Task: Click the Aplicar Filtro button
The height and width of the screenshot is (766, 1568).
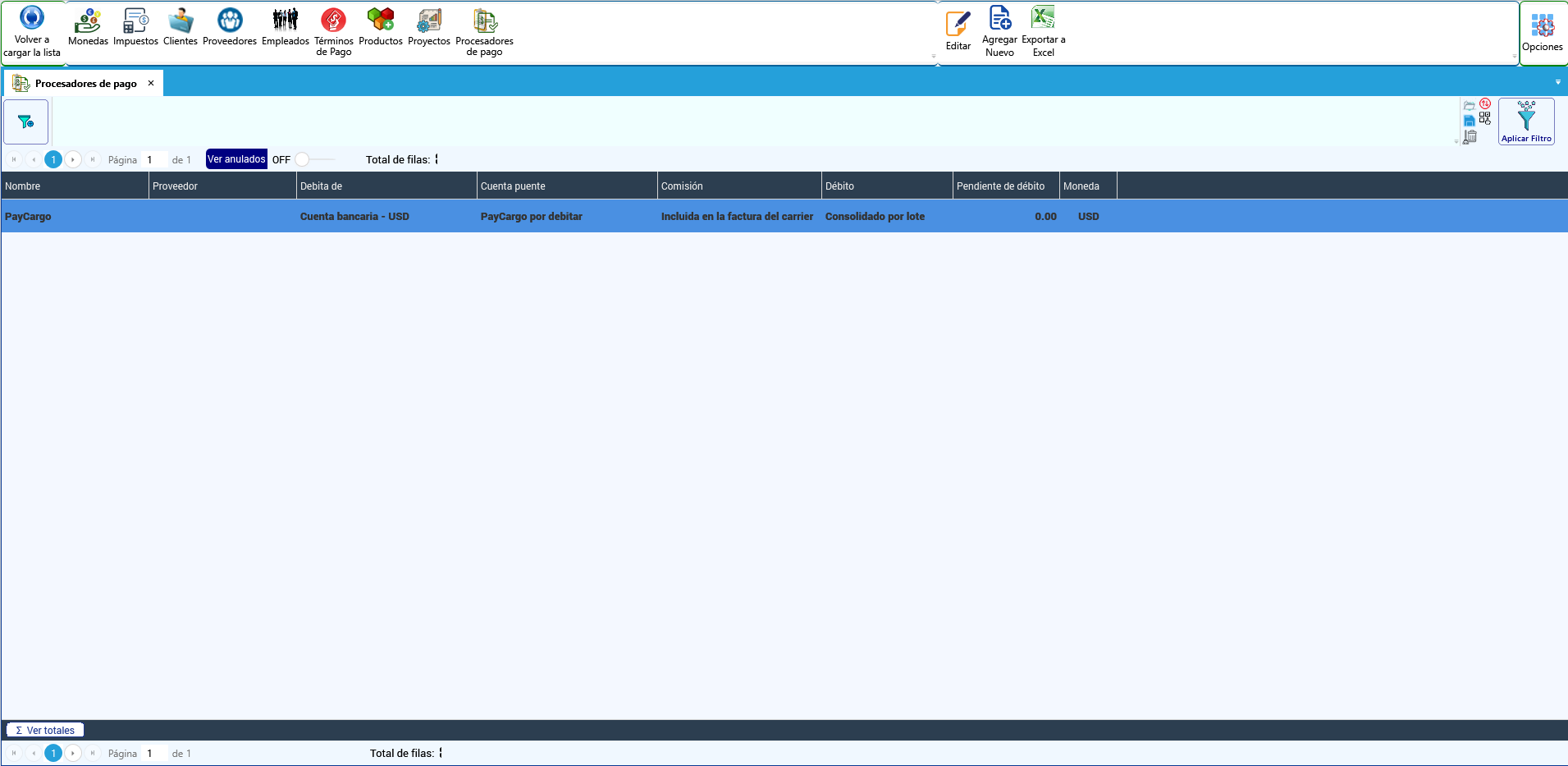Action: click(1526, 122)
